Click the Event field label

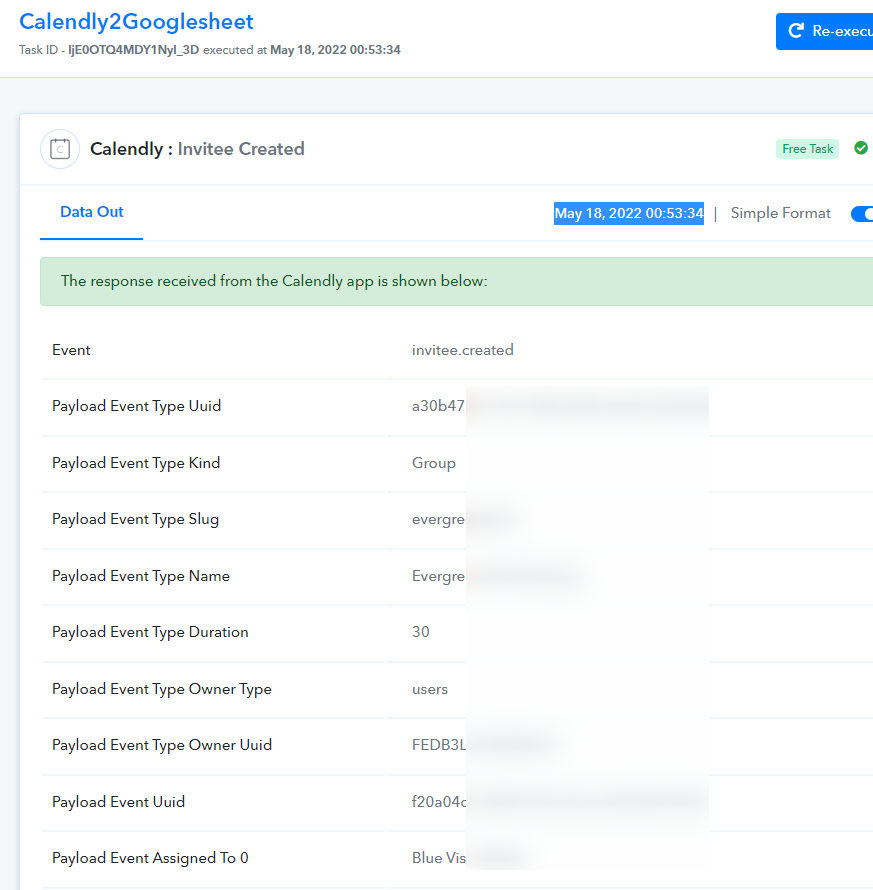(x=71, y=350)
